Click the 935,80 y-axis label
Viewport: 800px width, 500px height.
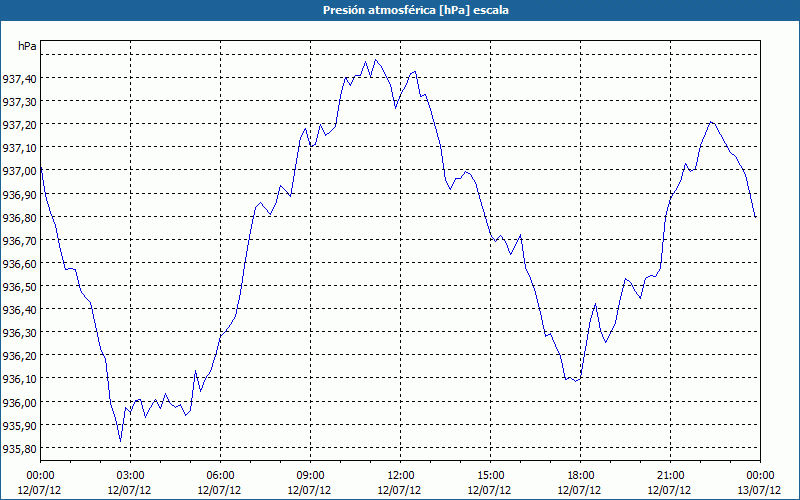(19, 448)
